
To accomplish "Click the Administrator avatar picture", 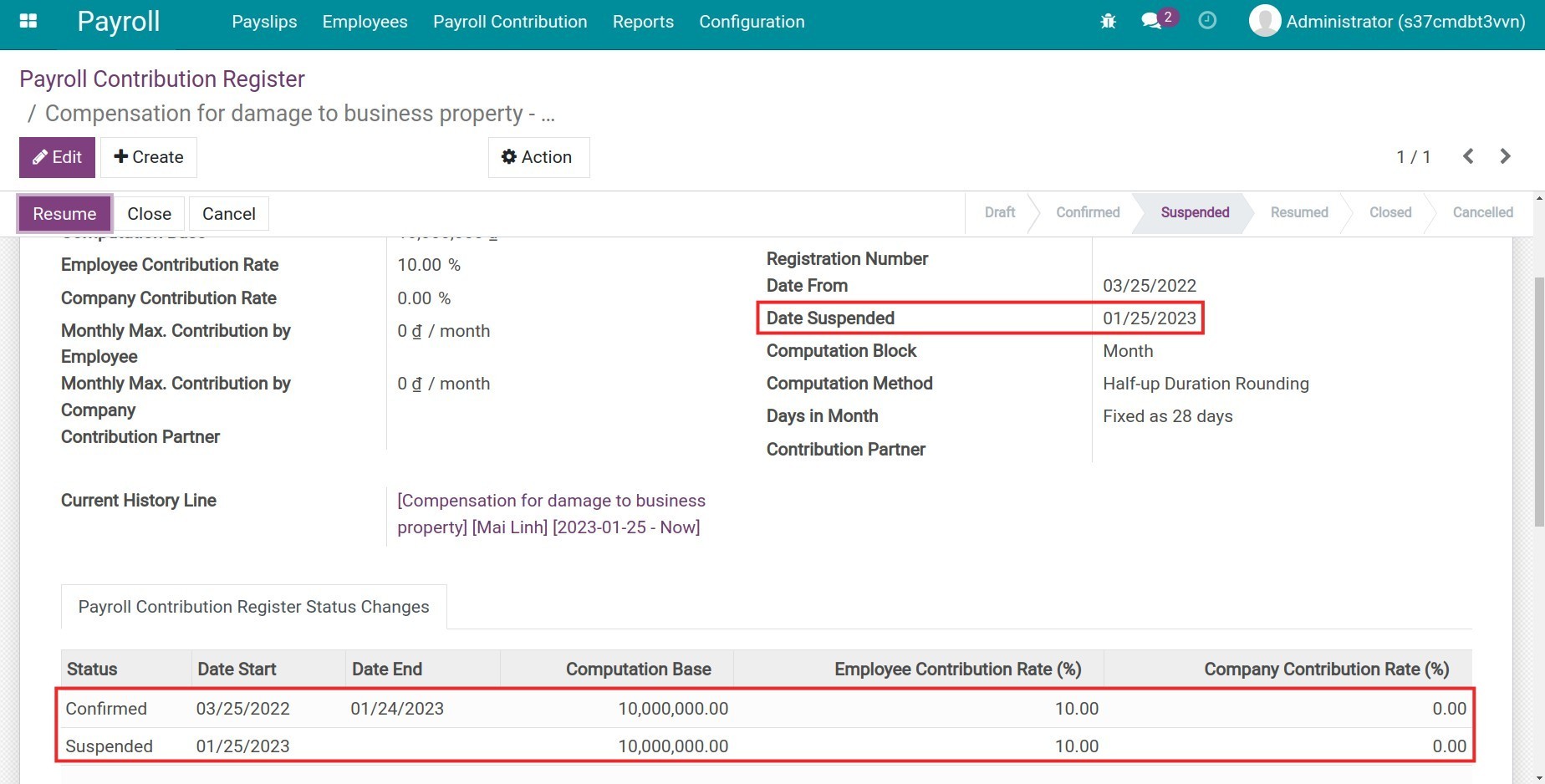I will point(1264,21).
